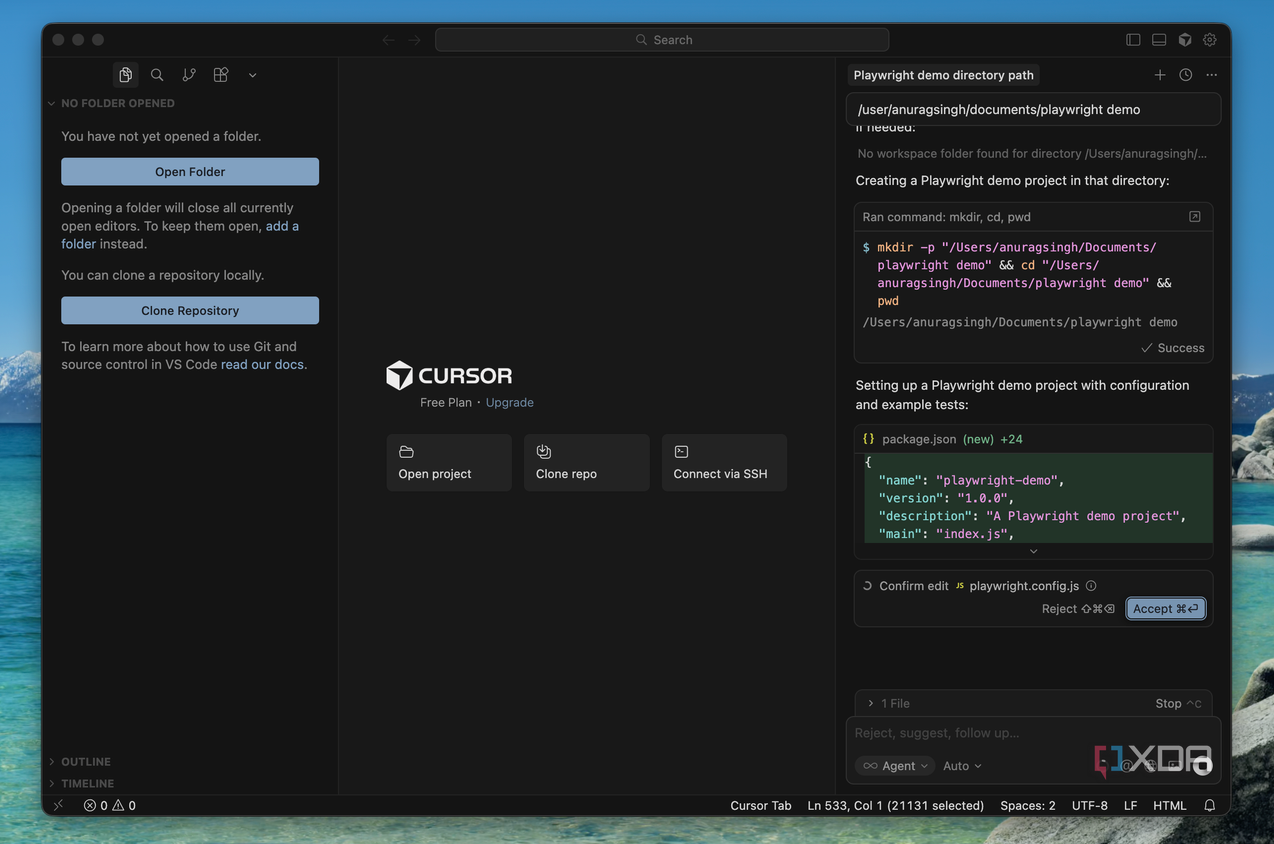Reject the playwright.config.js edit
Viewport: 1274px width, 844px height.
(1078, 609)
